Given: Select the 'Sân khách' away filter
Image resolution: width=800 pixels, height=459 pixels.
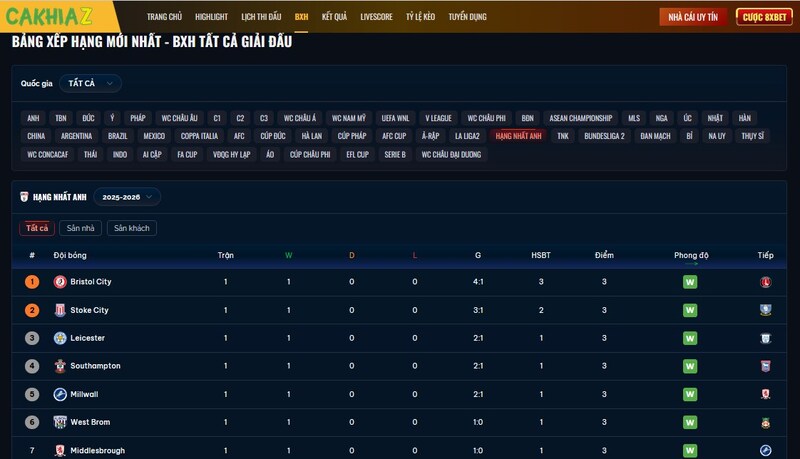Looking at the screenshot, I should pos(132,228).
